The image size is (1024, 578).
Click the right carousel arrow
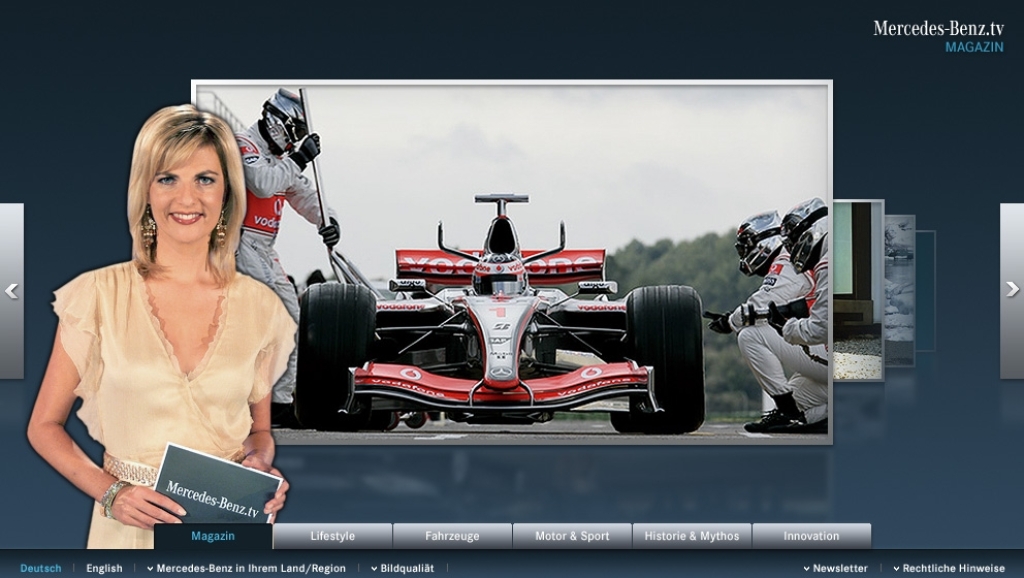point(1011,290)
